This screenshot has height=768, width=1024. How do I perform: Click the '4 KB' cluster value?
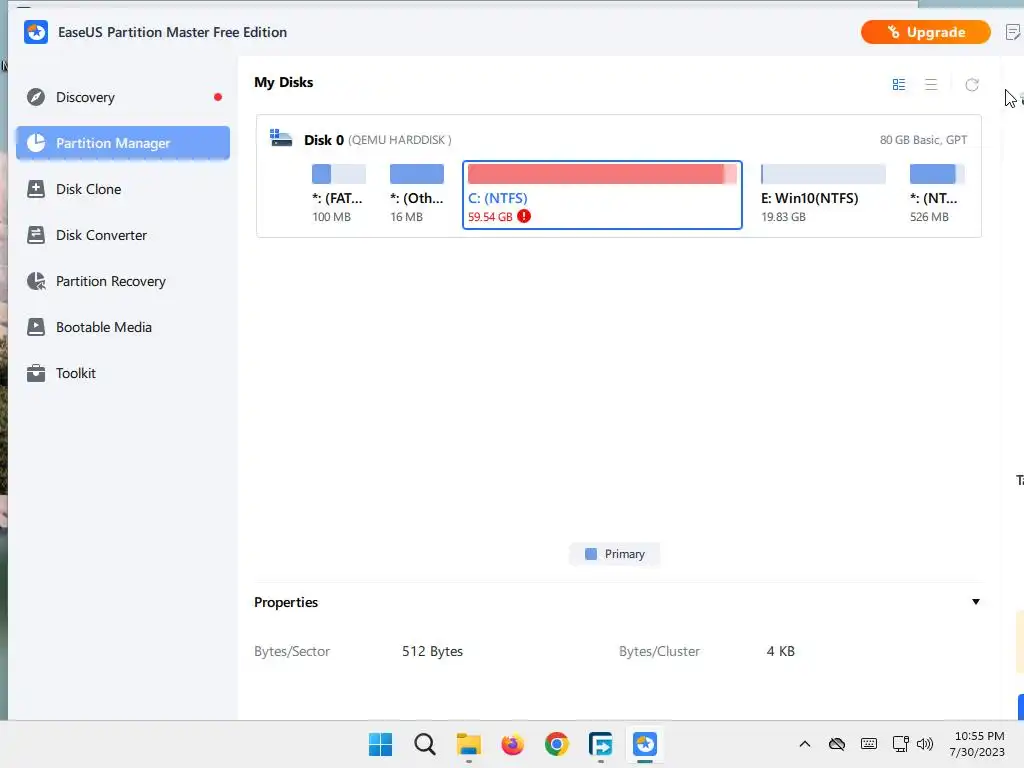[780, 651]
